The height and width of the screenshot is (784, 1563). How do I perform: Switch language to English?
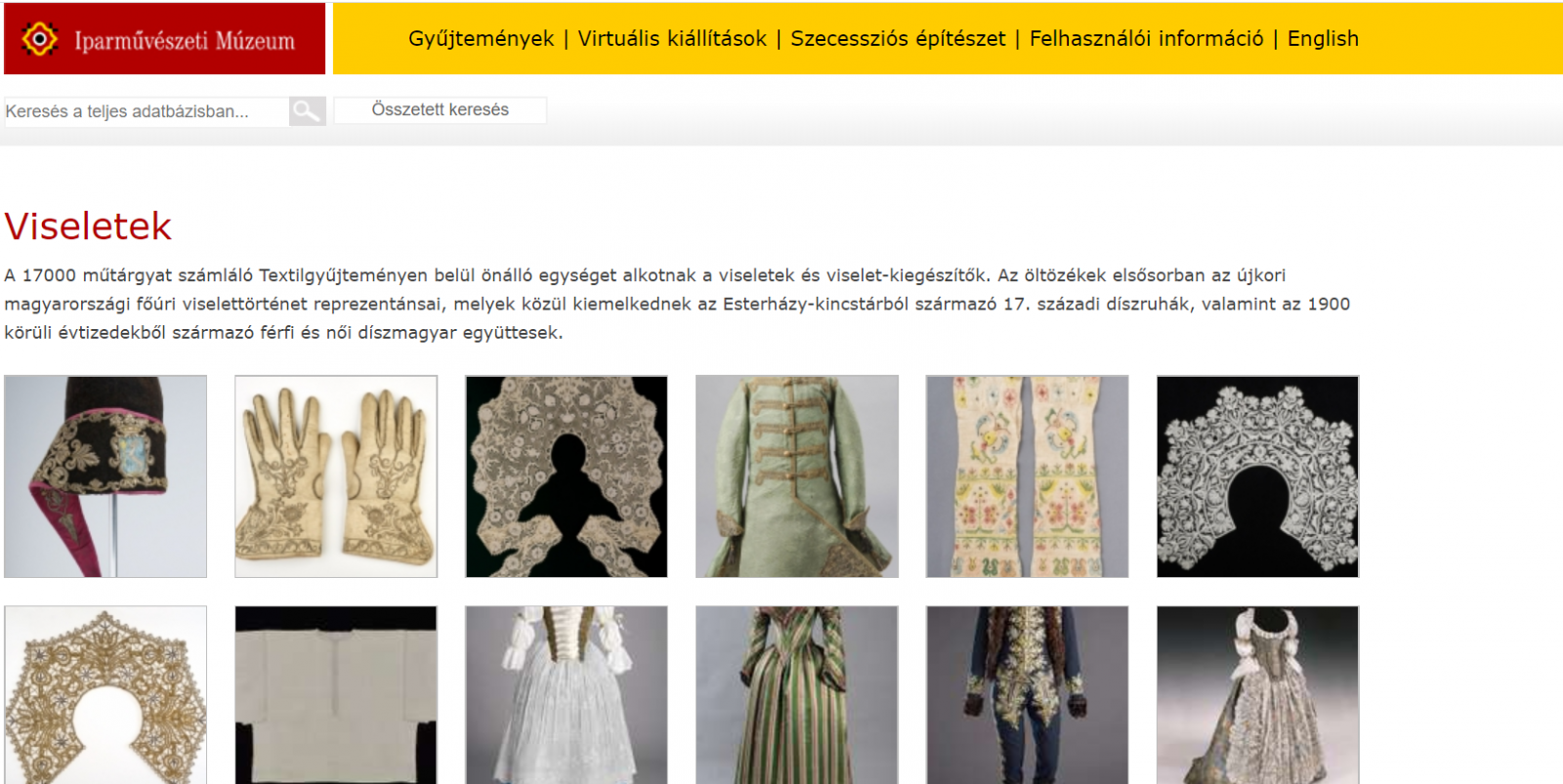(x=1323, y=39)
